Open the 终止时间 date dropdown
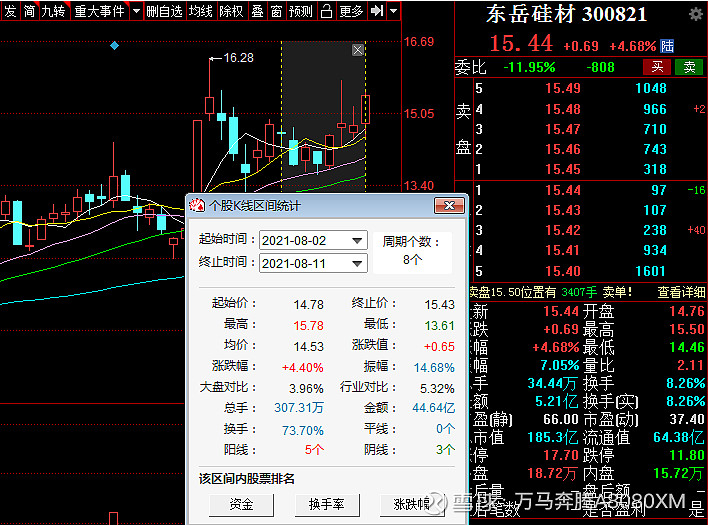Viewport: 708px width, 525px height. point(357,264)
